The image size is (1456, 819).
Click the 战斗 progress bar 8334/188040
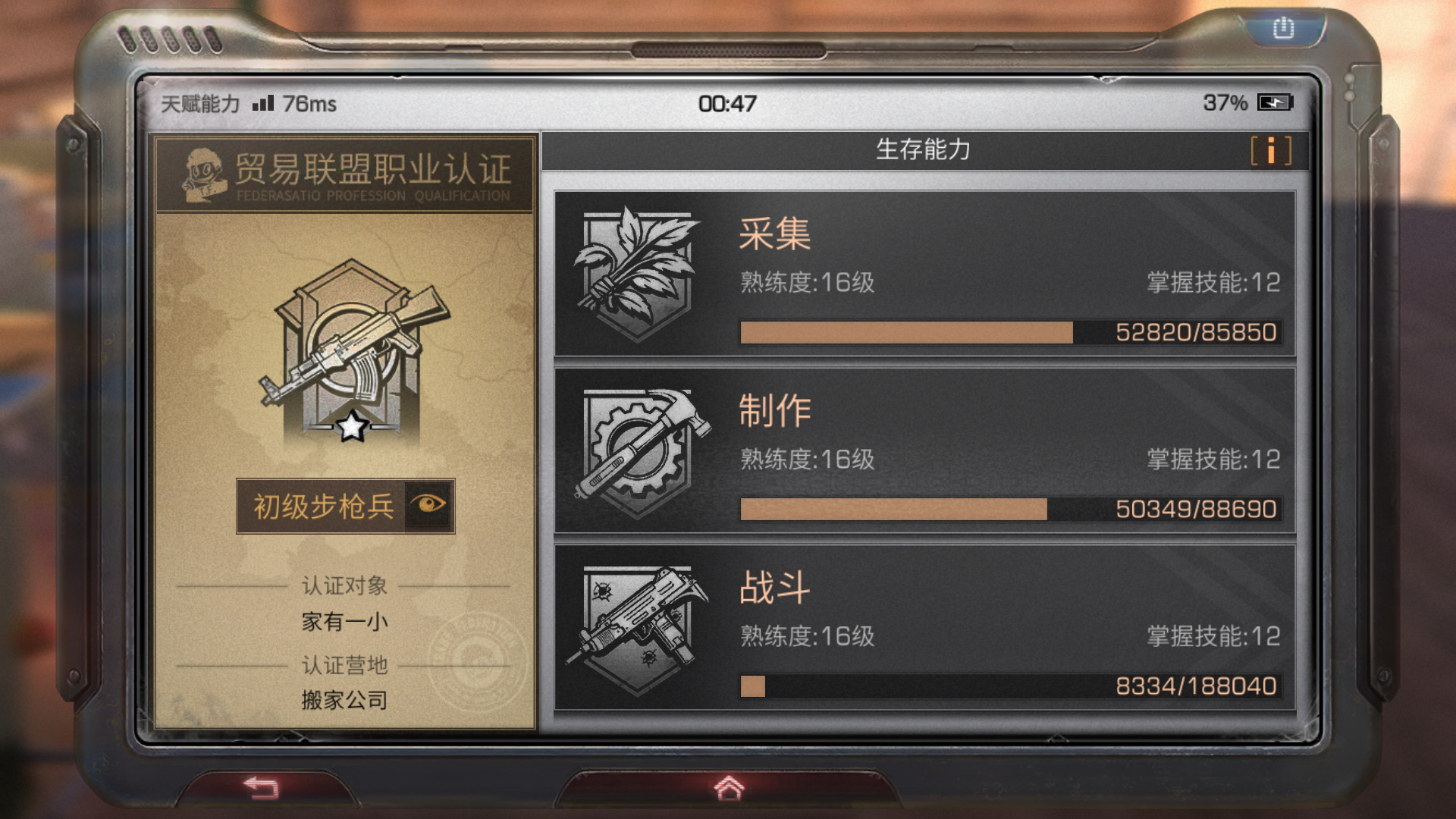[x=1010, y=686]
